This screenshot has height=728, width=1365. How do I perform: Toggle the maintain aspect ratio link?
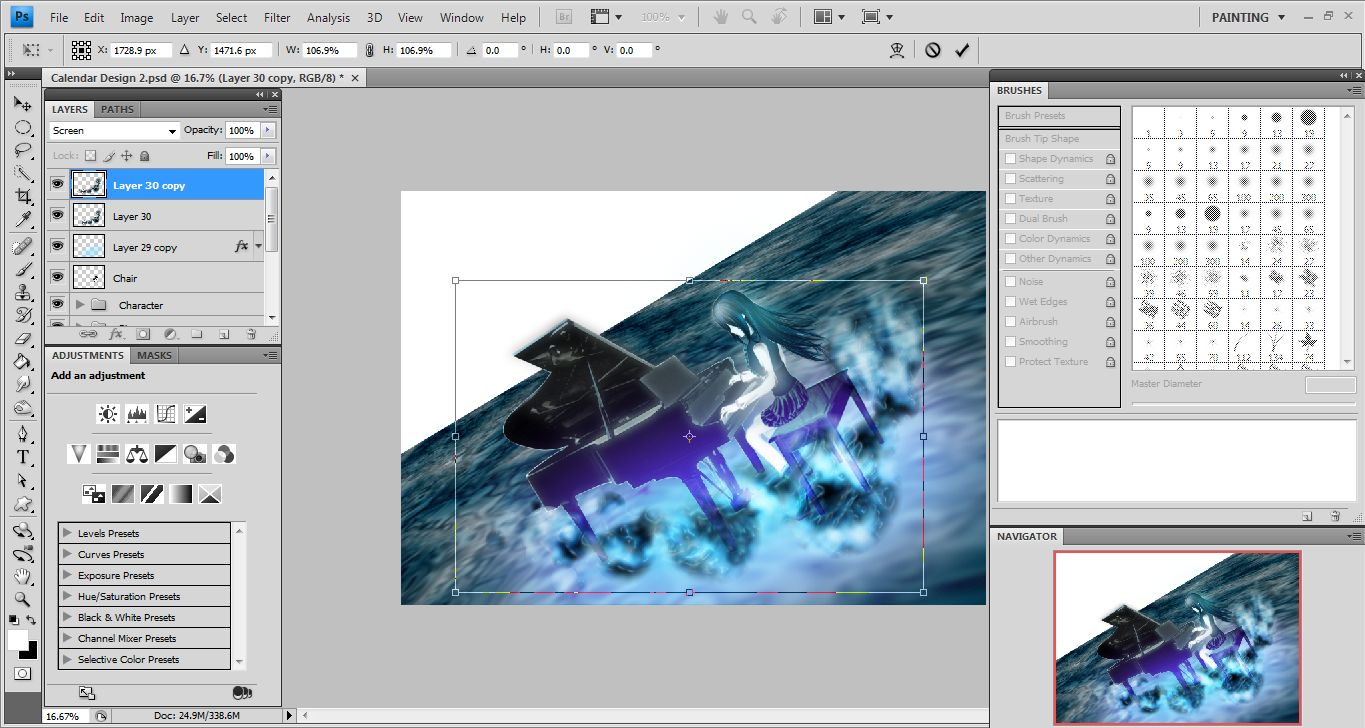tap(370, 50)
